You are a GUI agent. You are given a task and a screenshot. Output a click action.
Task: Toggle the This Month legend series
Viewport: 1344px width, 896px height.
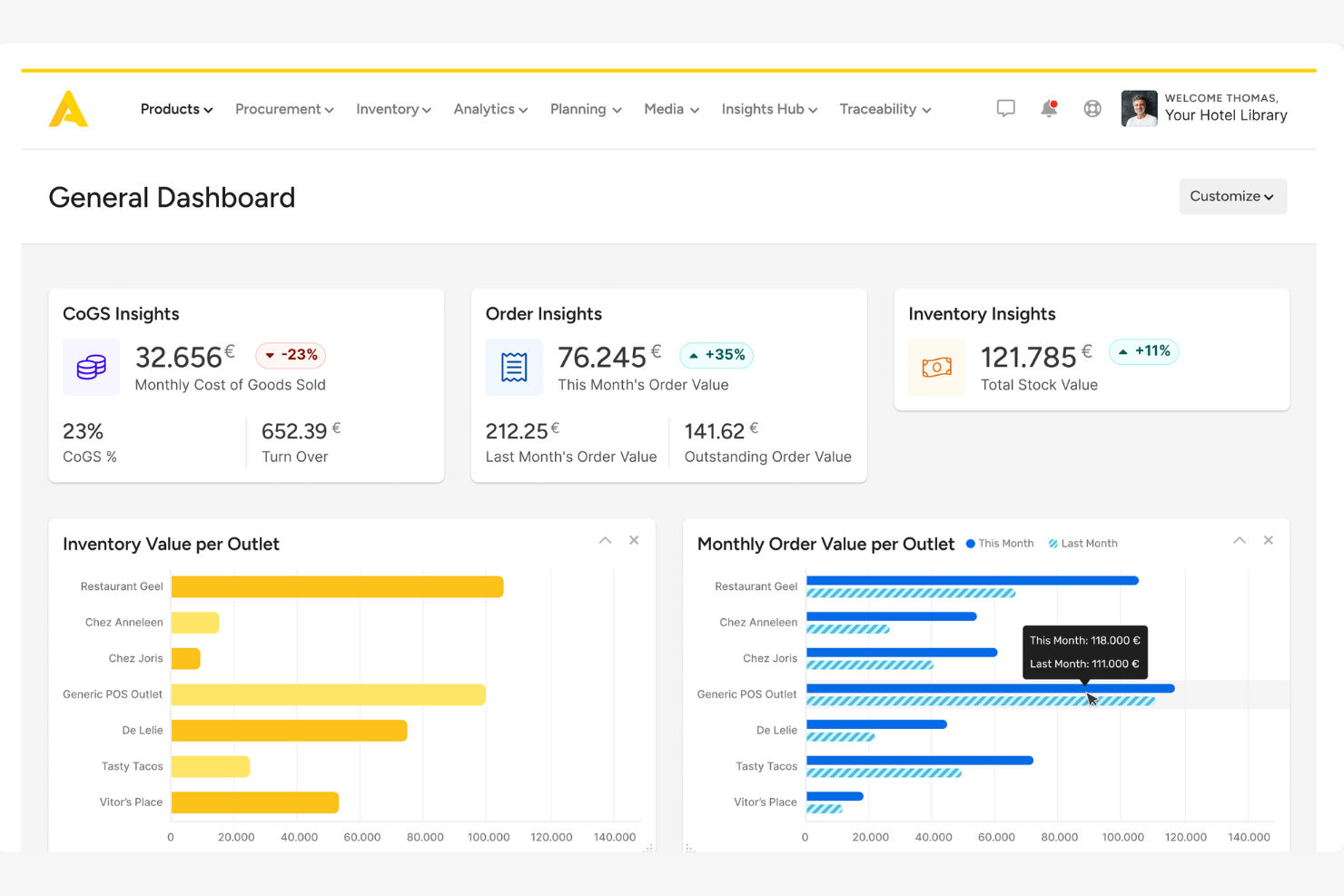[999, 543]
